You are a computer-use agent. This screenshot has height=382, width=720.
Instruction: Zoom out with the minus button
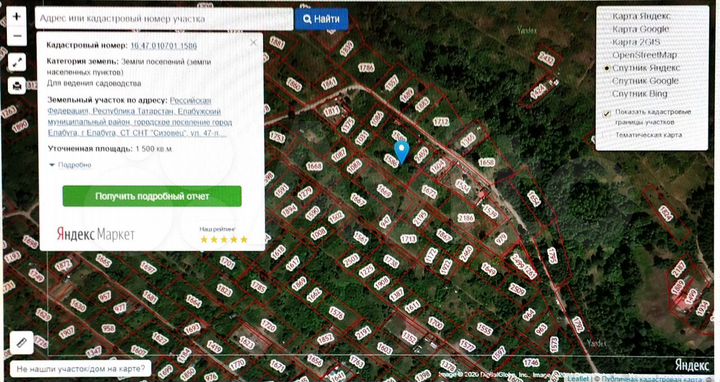click(x=17, y=36)
